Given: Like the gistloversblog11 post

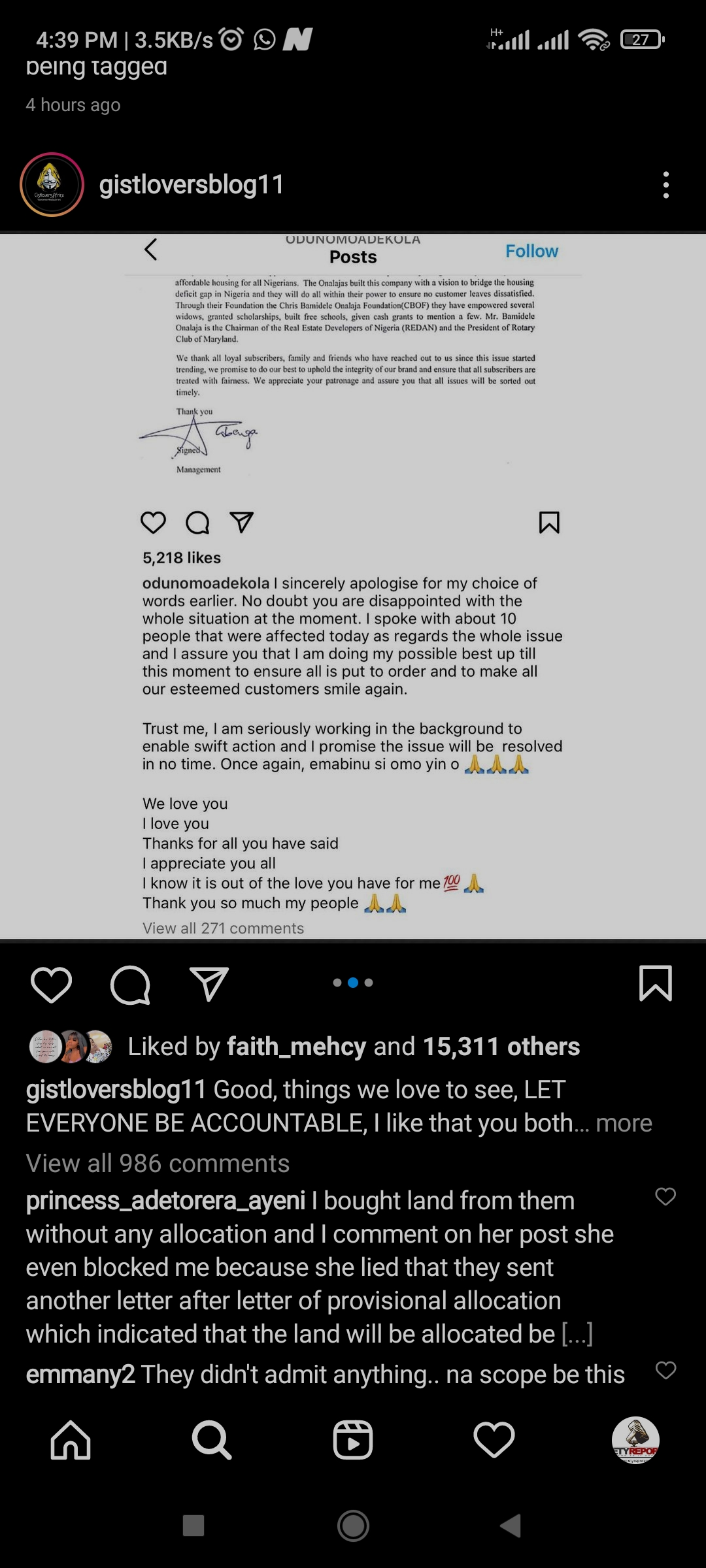Looking at the screenshot, I should point(51,984).
